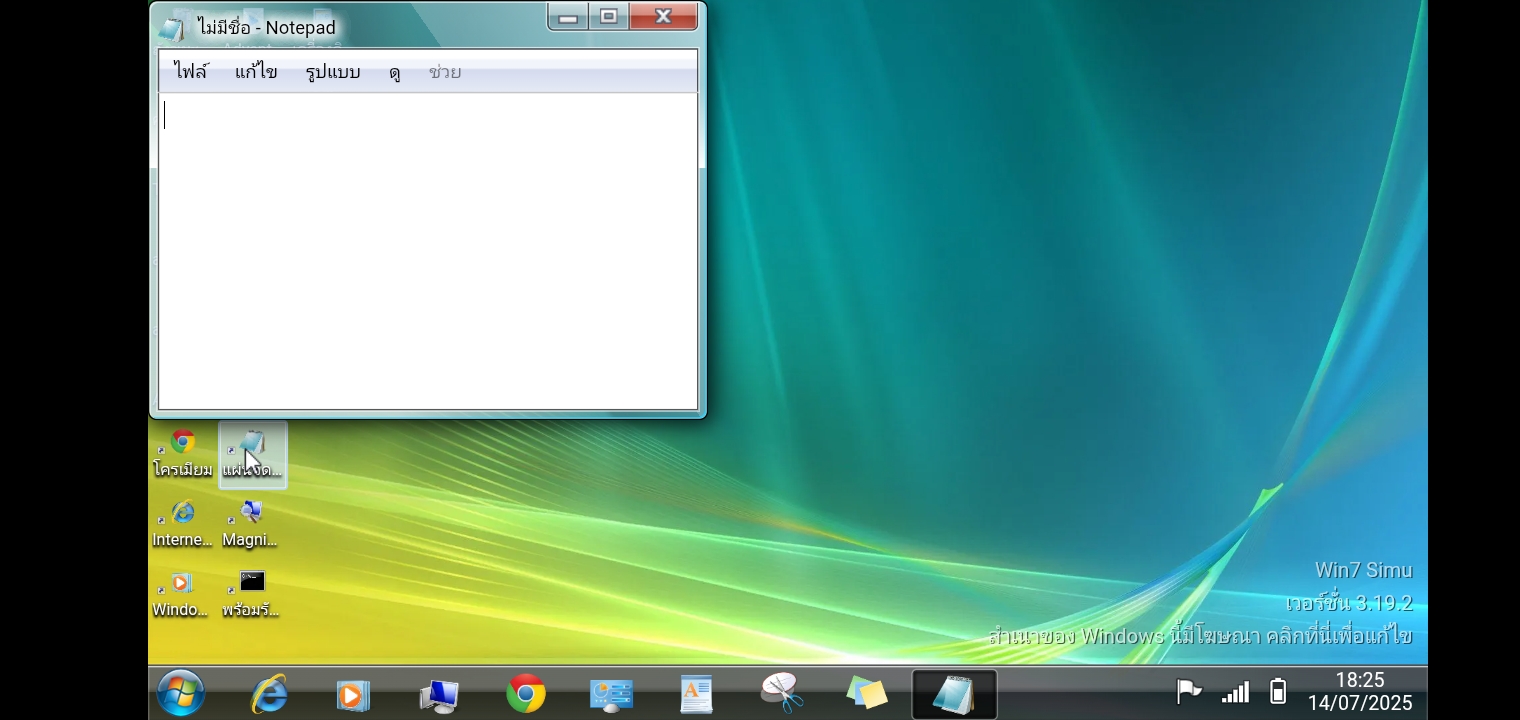Viewport: 1520px width, 720px height.
Task: Minimize the Notepad window
Action: [x=568, y=17]
